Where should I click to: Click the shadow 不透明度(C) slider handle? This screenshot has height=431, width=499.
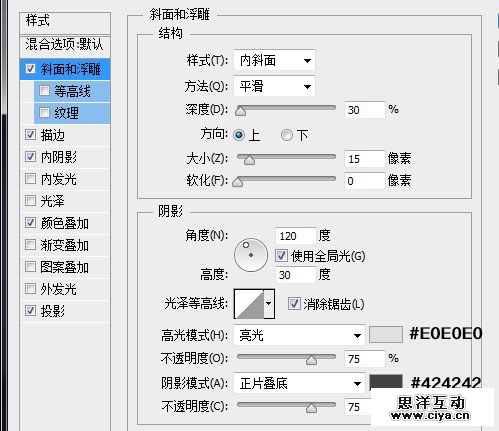[311, 408]
